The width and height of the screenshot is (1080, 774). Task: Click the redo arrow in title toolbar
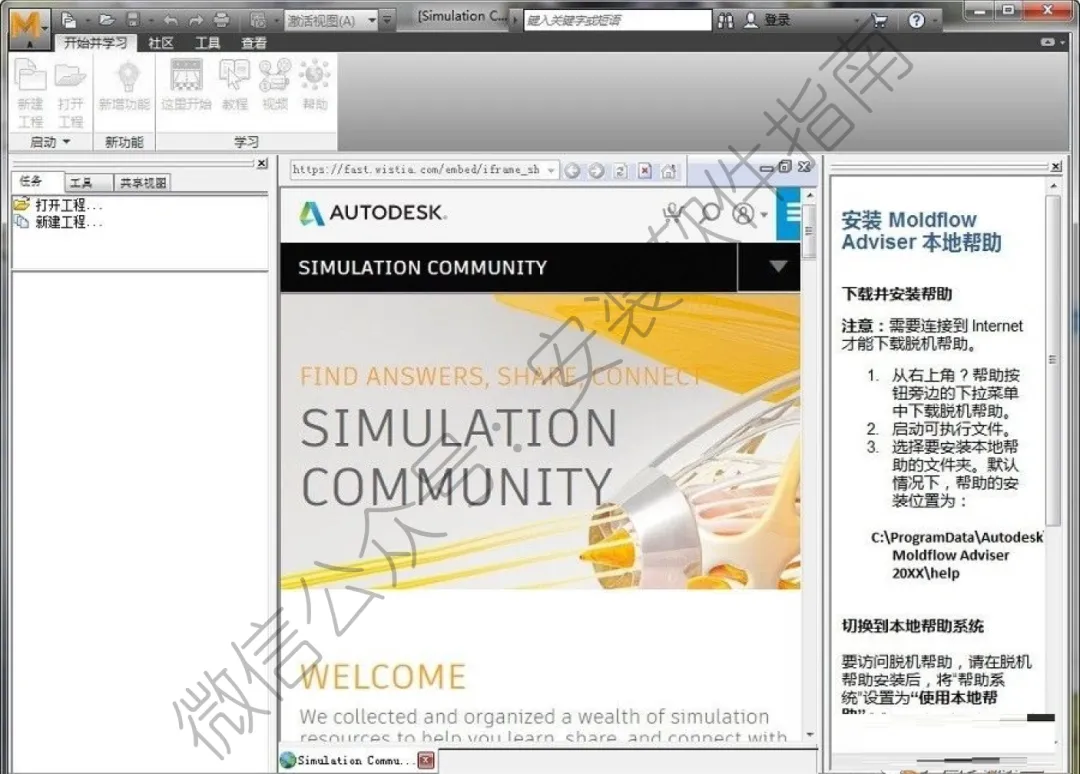coord(196,20)
